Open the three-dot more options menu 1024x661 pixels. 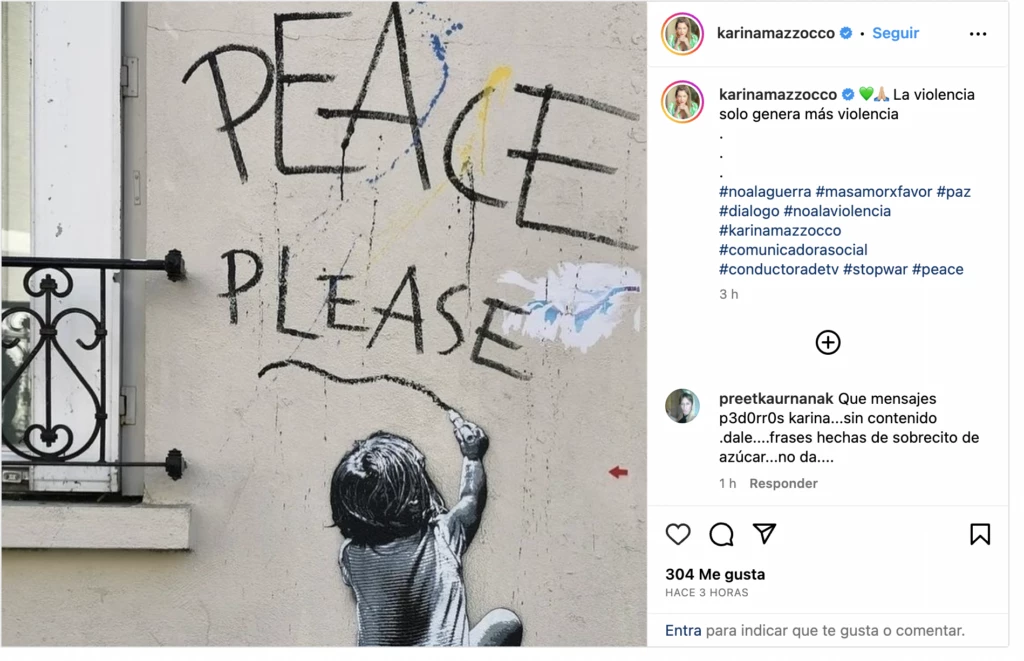978,34
